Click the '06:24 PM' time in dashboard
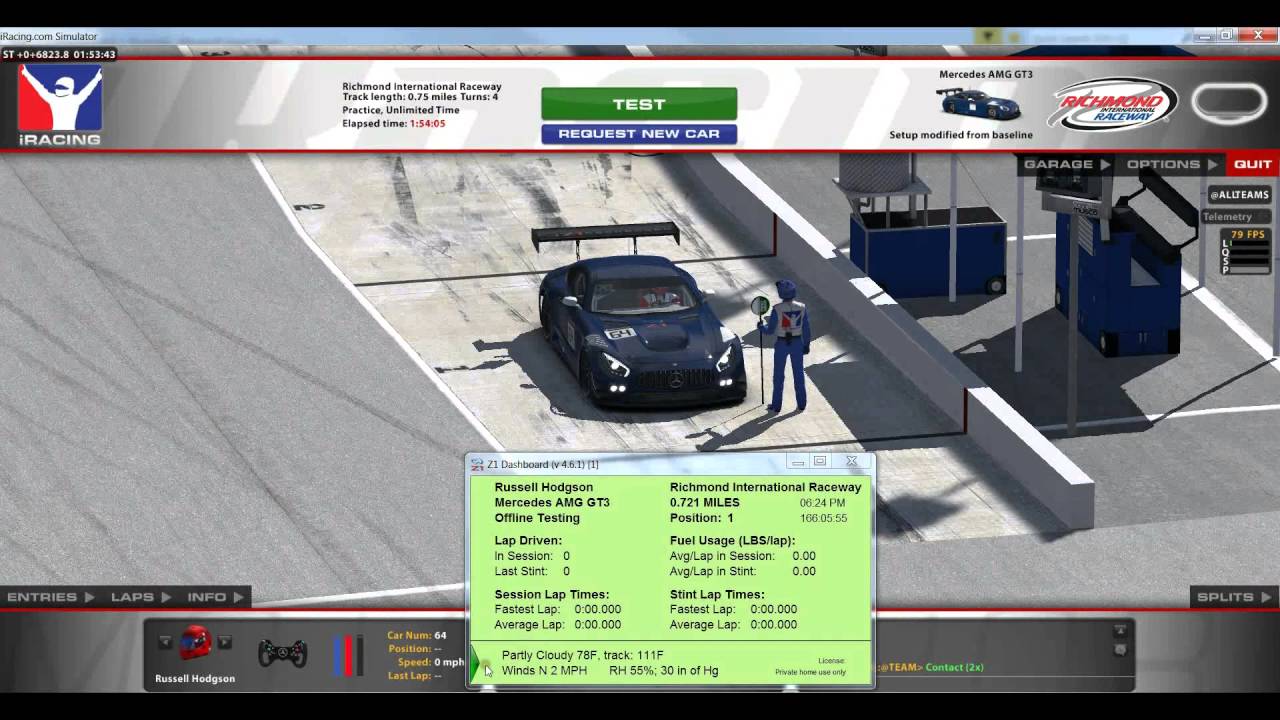Viewport: 1280px width, 720px height. 822,503
